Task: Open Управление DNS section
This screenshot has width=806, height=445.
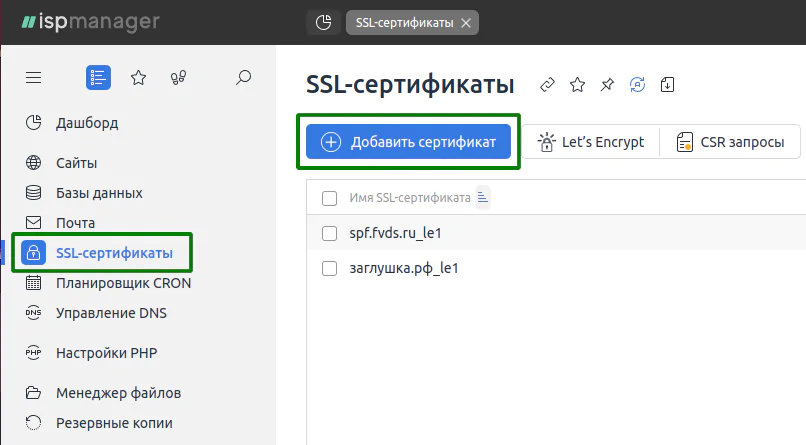Action: (111, 313)
